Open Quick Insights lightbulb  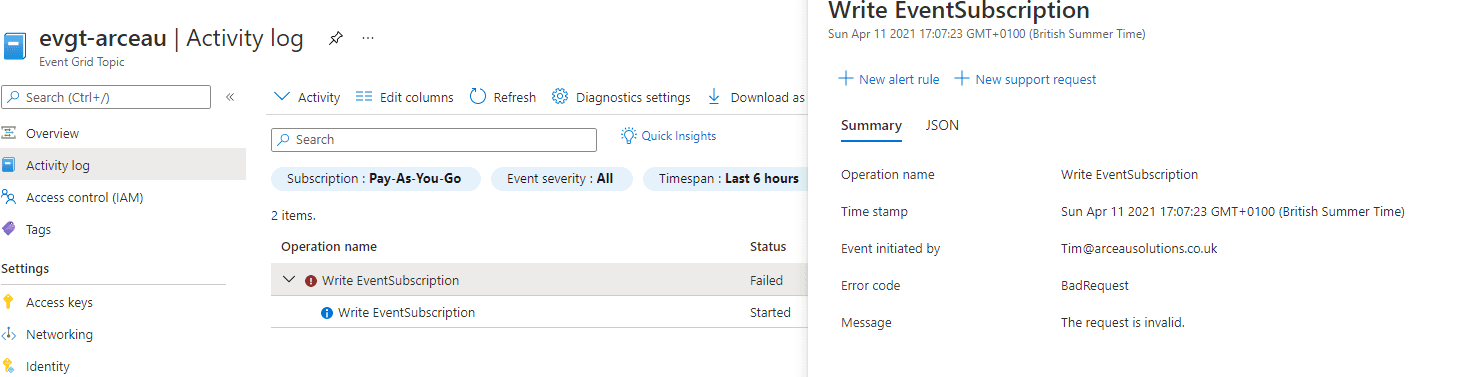point(629,136)
